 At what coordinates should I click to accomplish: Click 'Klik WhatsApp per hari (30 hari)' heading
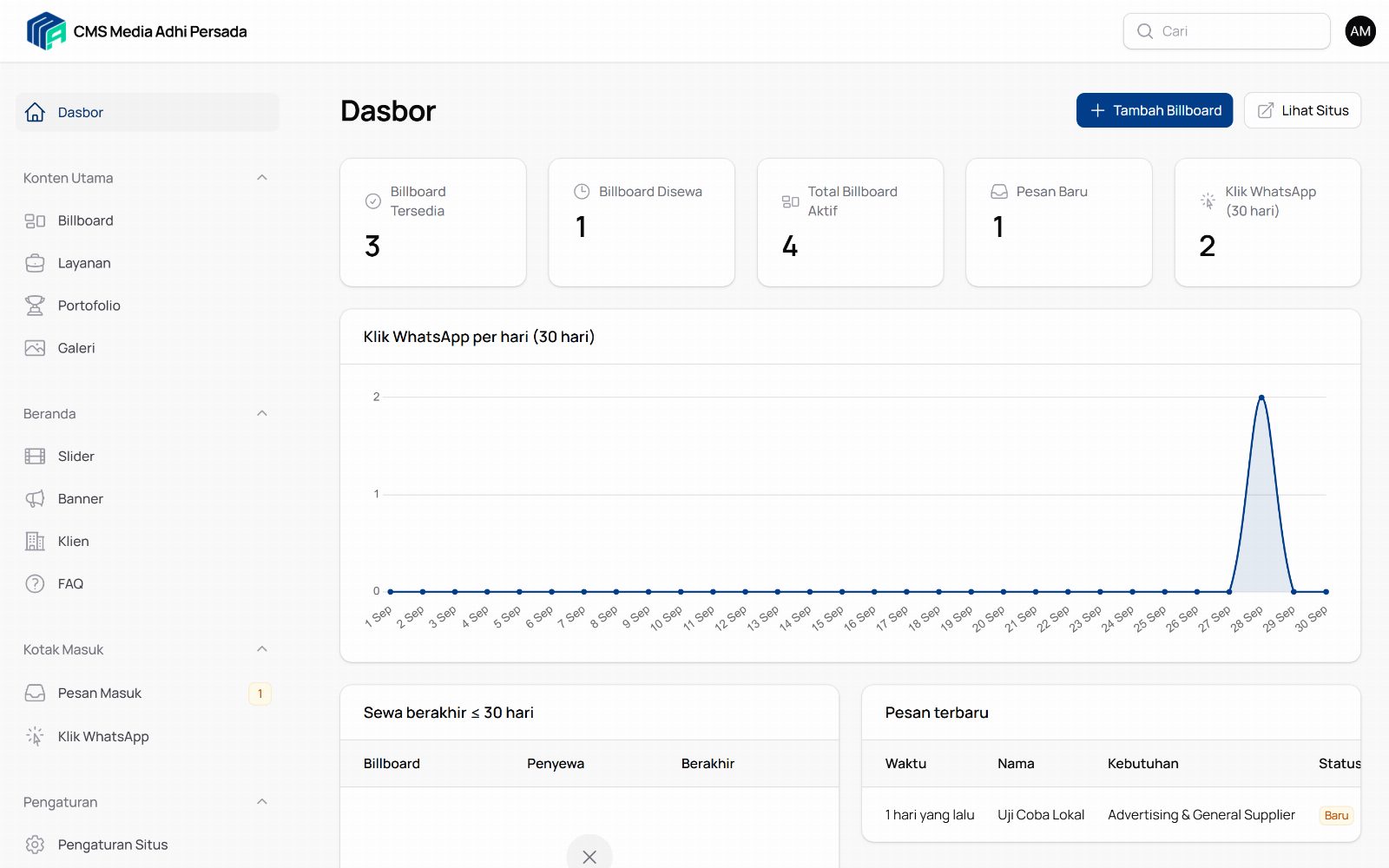(x=479, y=337)
